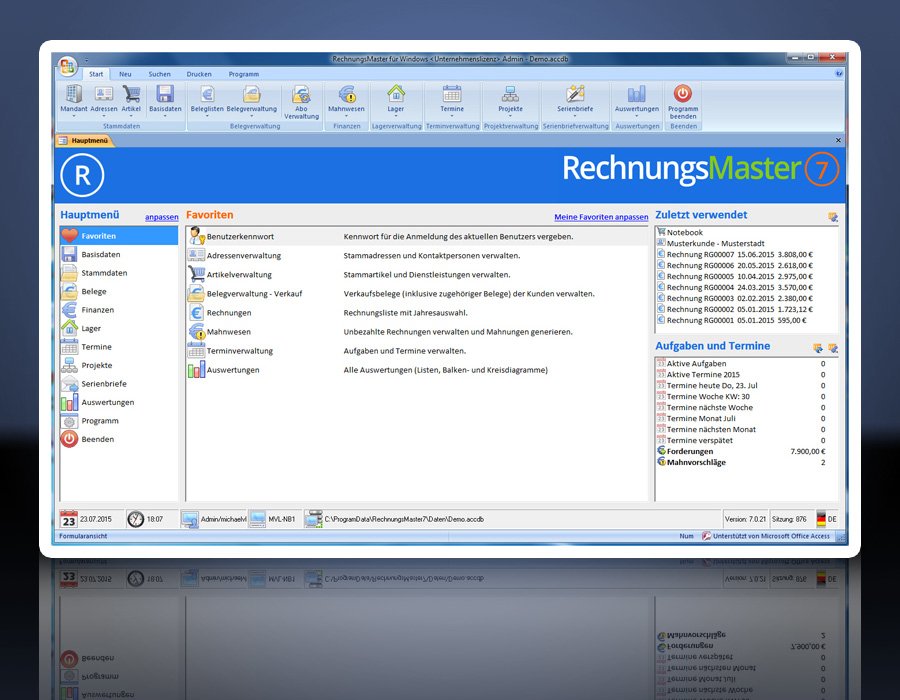
Task: Expand the Lager ribbon dropdown arrow
Action: click(x=396, y=116)
